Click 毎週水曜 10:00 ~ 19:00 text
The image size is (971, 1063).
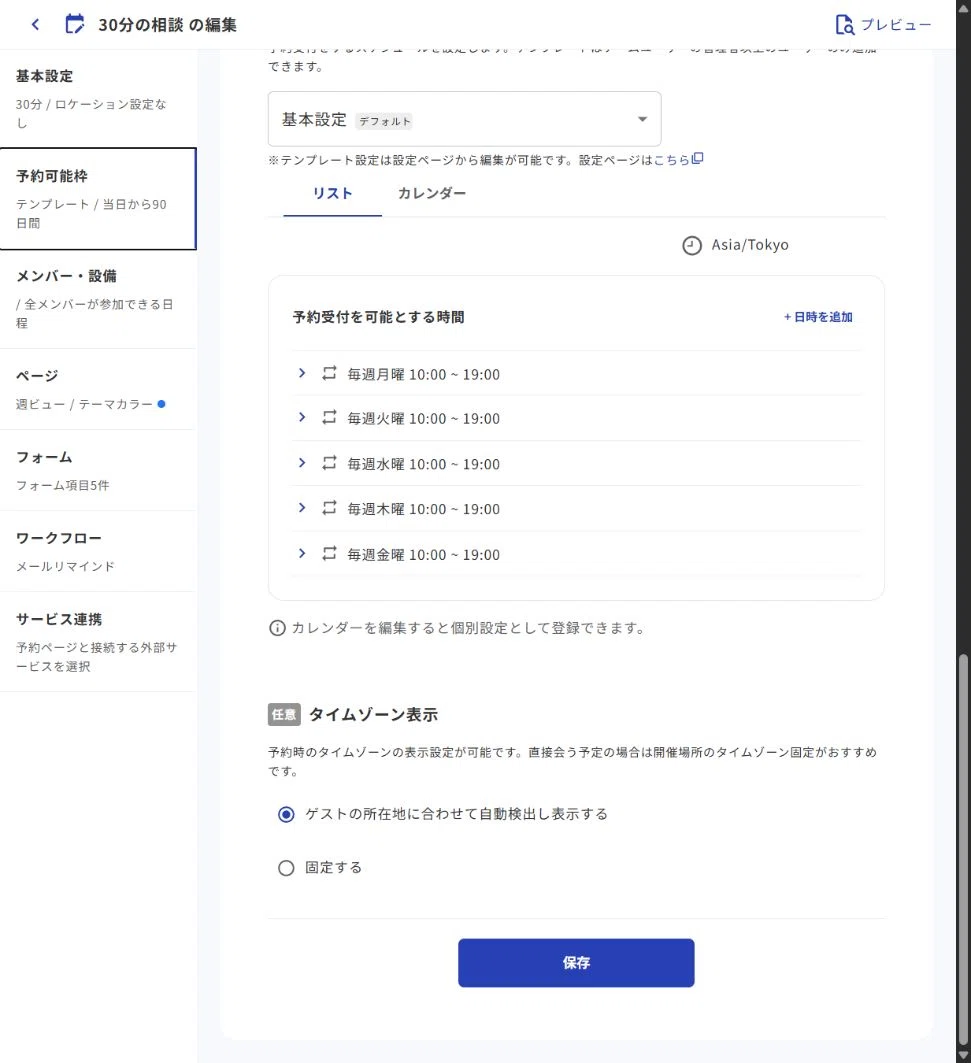[x=424, y=464]
